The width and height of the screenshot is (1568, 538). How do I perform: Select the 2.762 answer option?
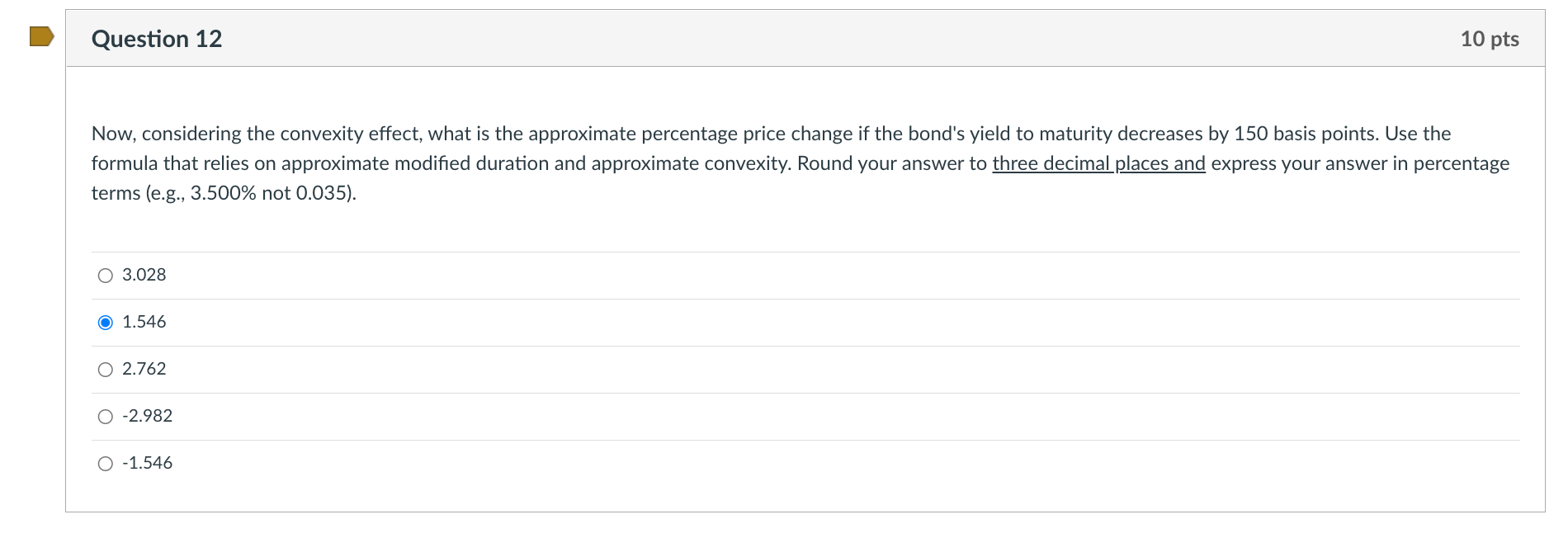[x=105, y=369]
